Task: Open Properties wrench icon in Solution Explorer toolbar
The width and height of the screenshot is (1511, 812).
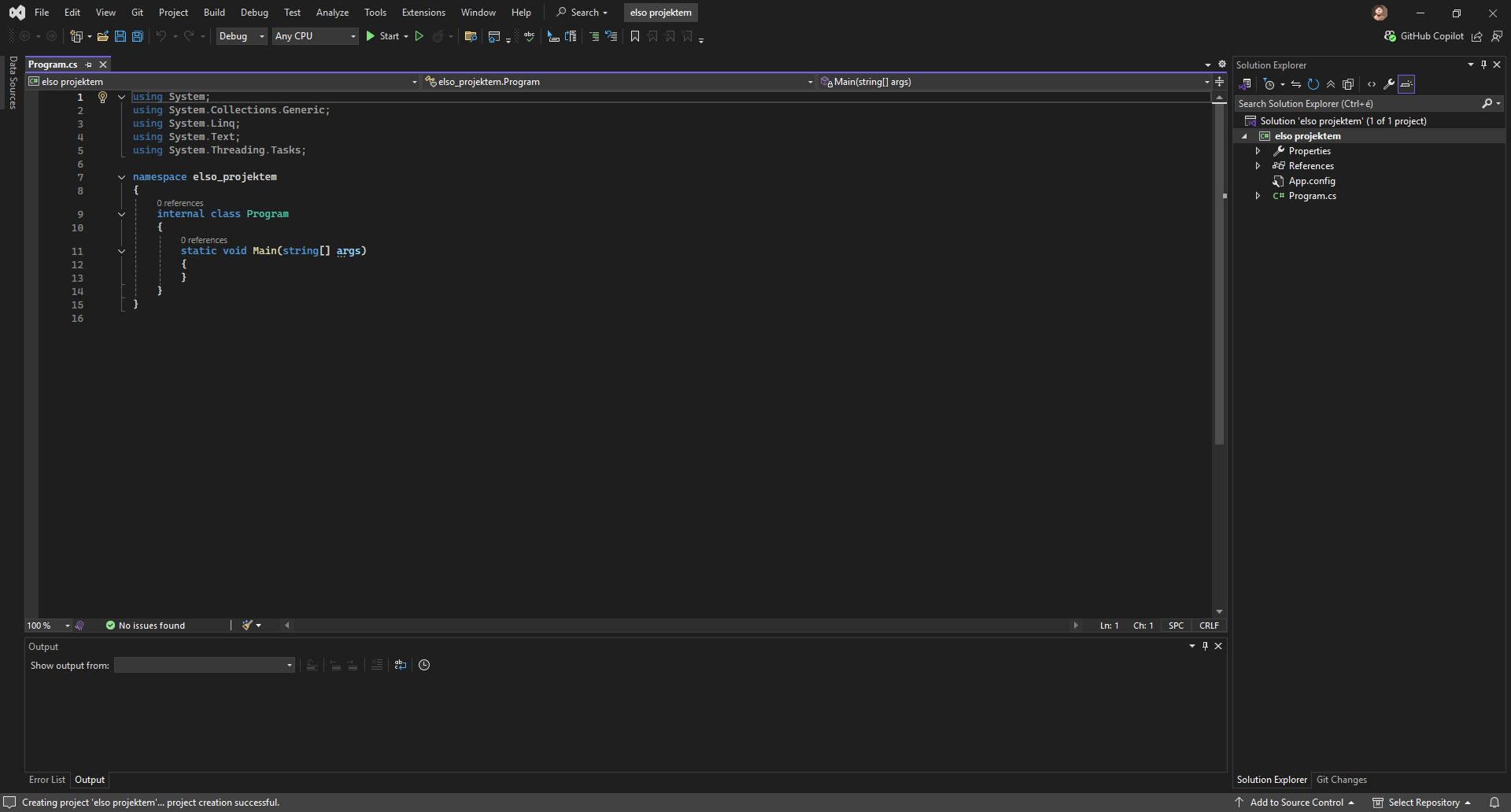Action: [x=1389, y=84]
